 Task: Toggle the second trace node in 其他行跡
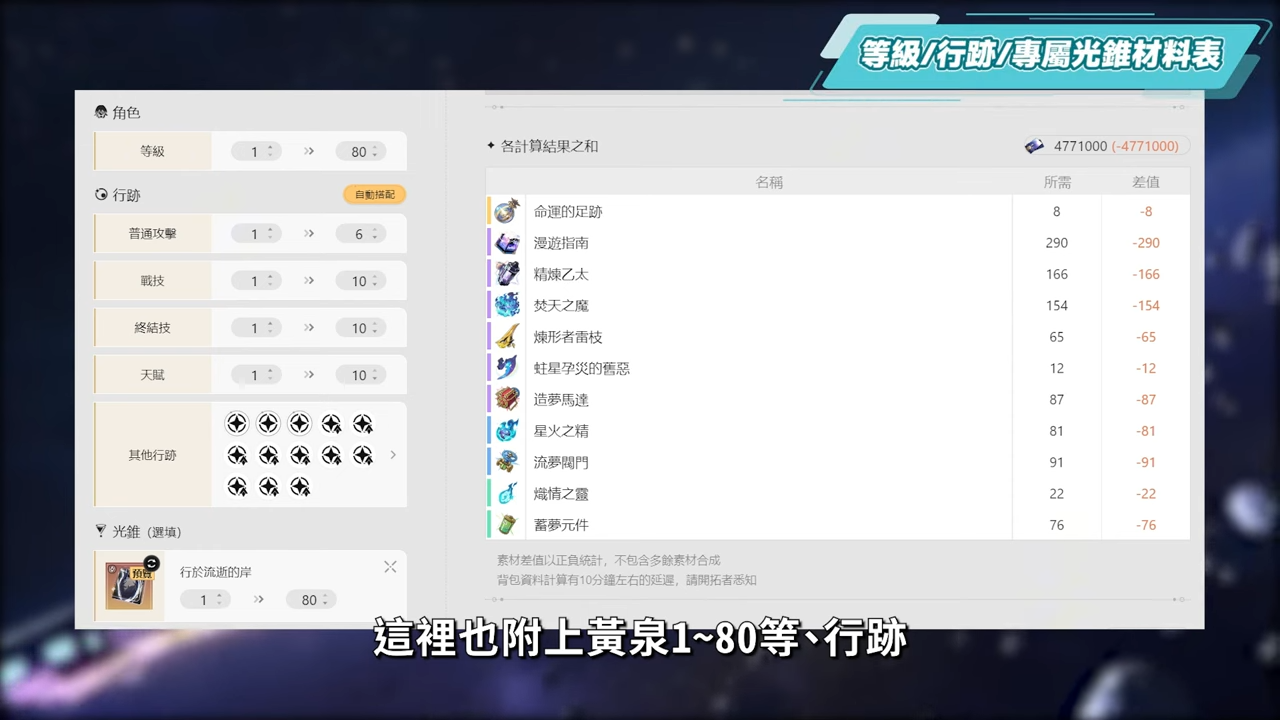(268, 424)
